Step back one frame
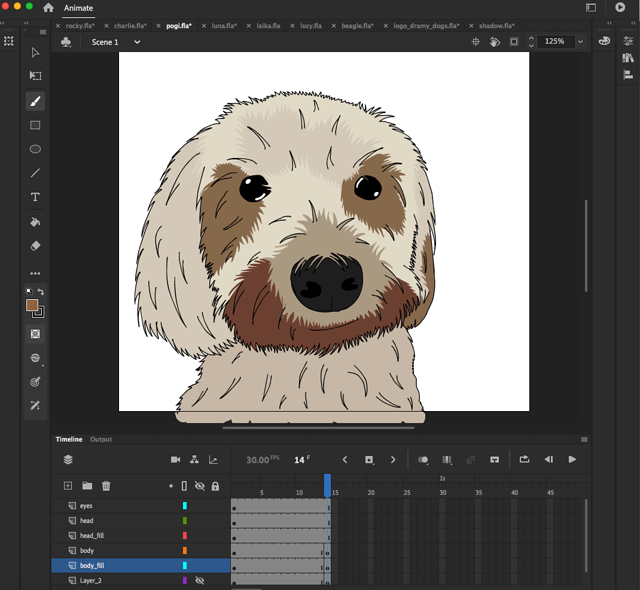This screenshot has height=590, width=640. click(549, 459)
